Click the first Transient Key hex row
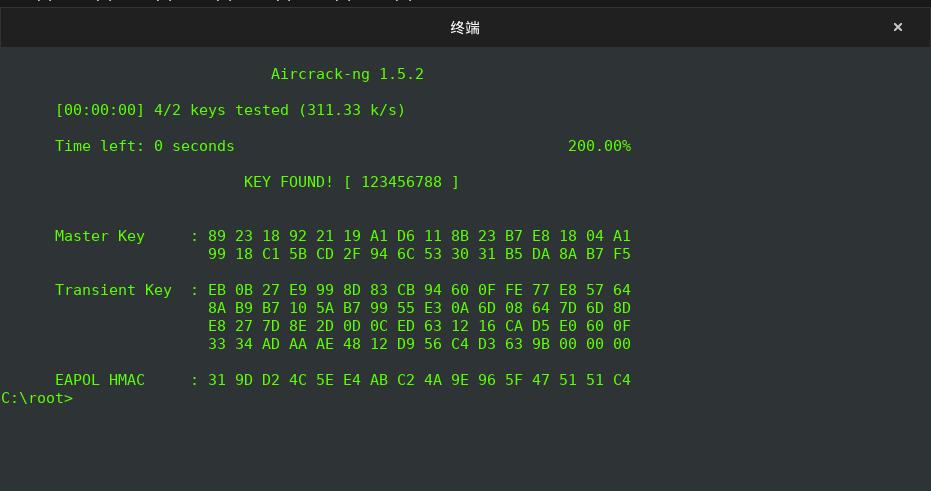The image size is (931, 491). tap(419, 290)
